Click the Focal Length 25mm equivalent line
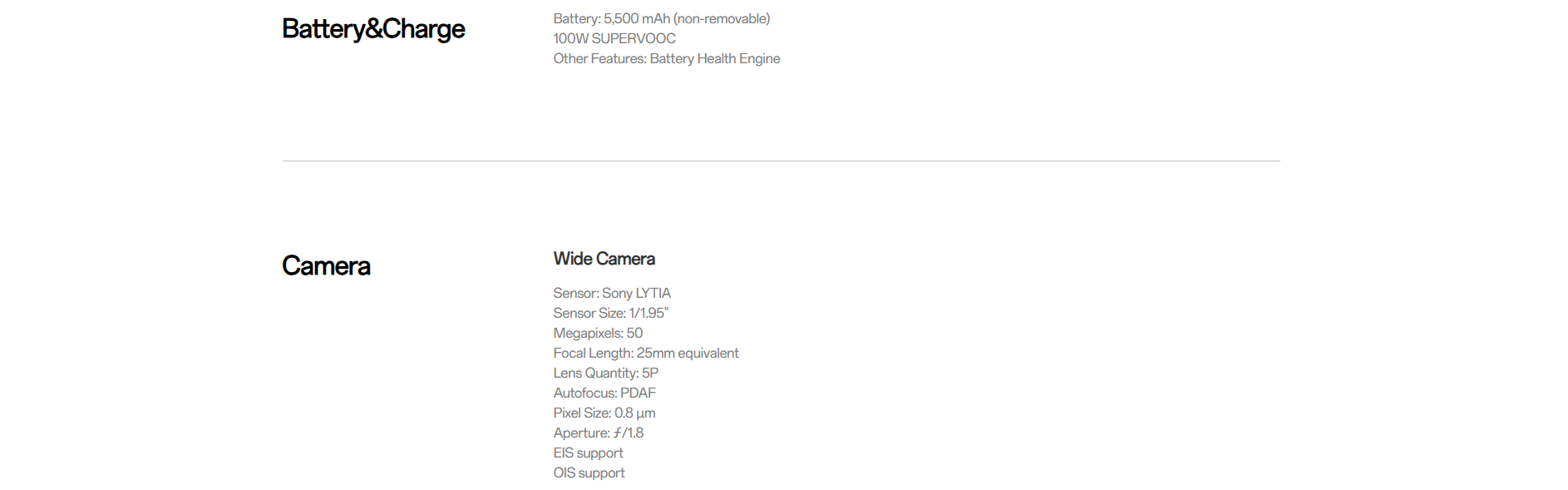Screen dimensions: 1568x490 tap(646, 353)
